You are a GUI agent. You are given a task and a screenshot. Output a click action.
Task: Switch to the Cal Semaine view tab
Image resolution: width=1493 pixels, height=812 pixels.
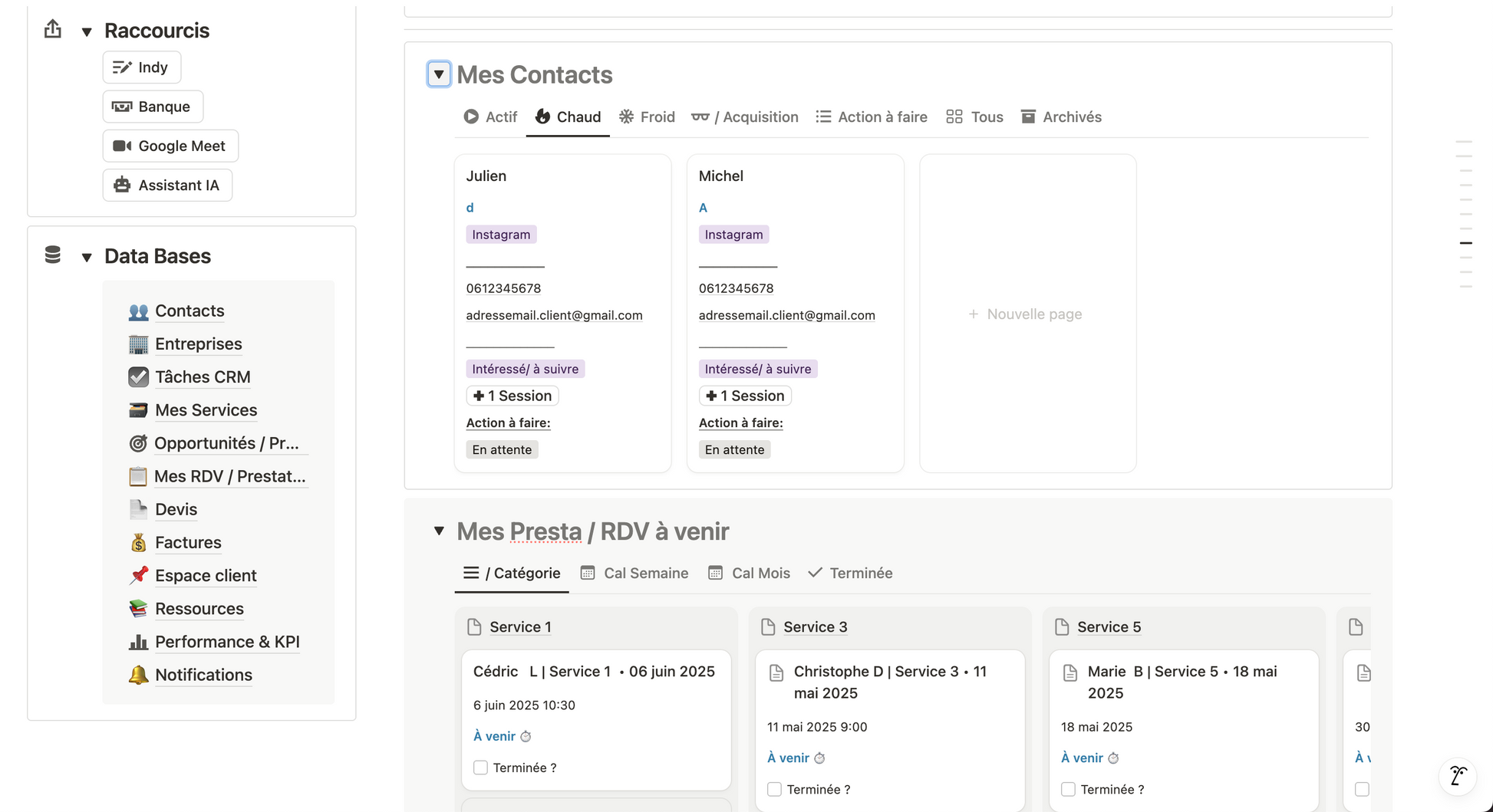pyautogui.click(x=634, y=573)
